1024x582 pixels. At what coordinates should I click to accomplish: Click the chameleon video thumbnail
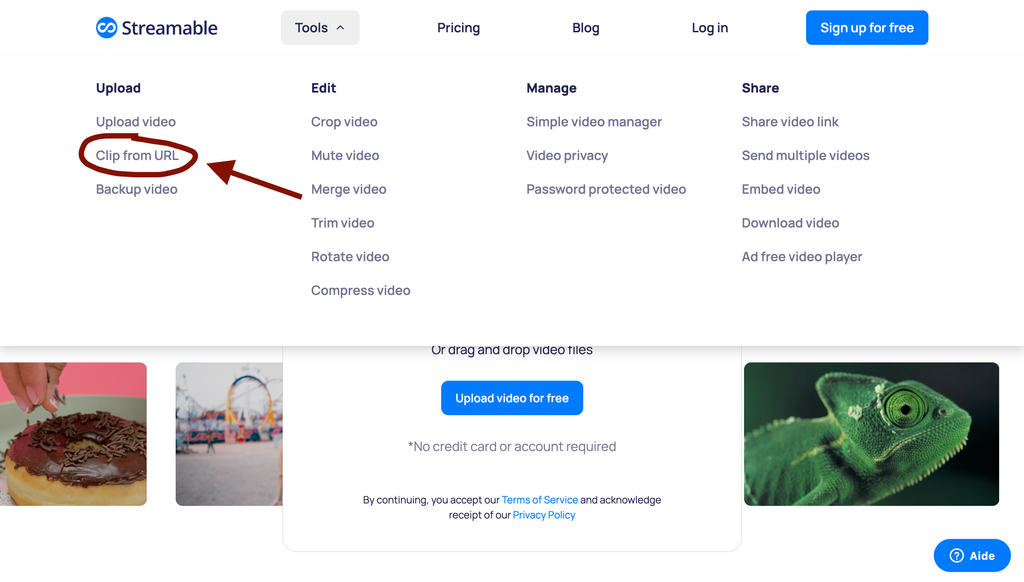tap(871, 433)
